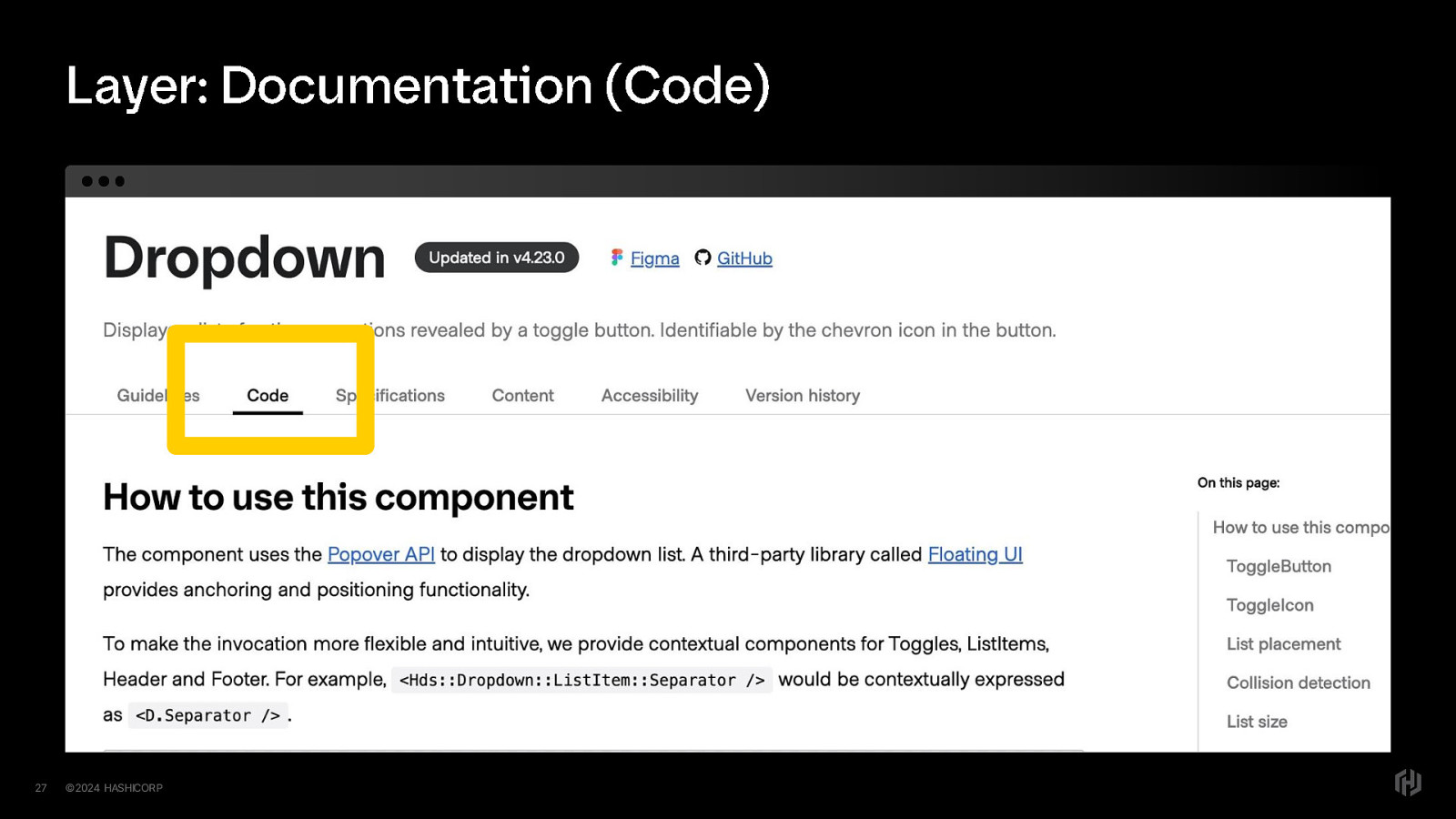Open the GitHub link
The image size is (1456, 819).
(x=744, y=258)
